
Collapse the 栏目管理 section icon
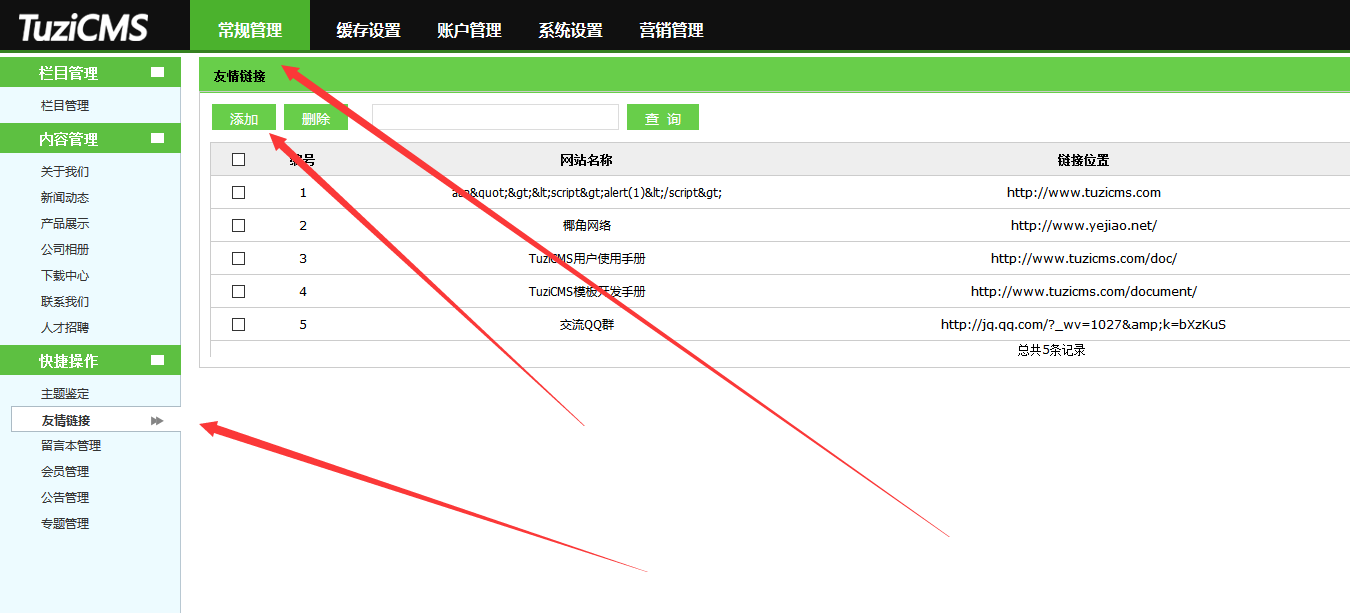click(x=157, y=72)
